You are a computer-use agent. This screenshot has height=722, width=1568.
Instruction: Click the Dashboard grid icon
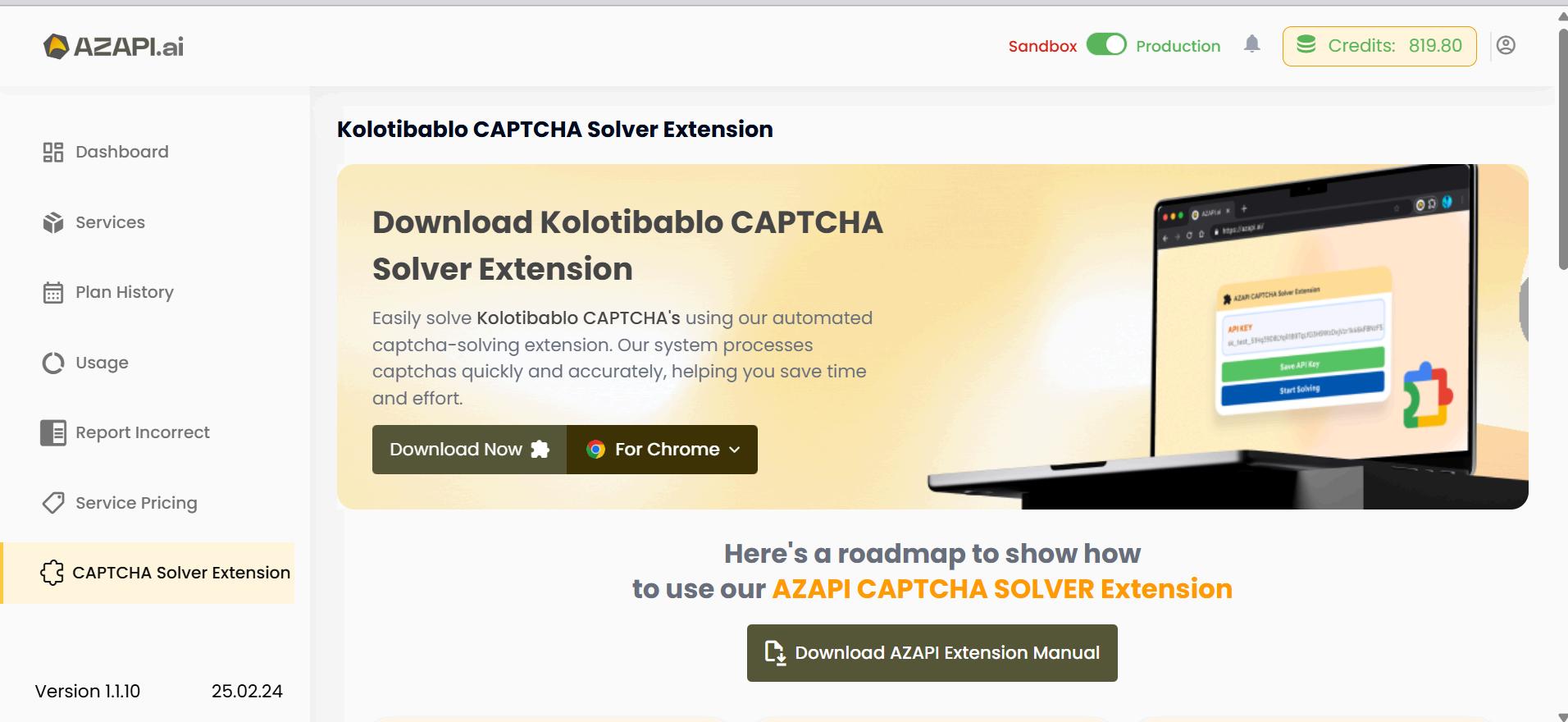point(53,152)
